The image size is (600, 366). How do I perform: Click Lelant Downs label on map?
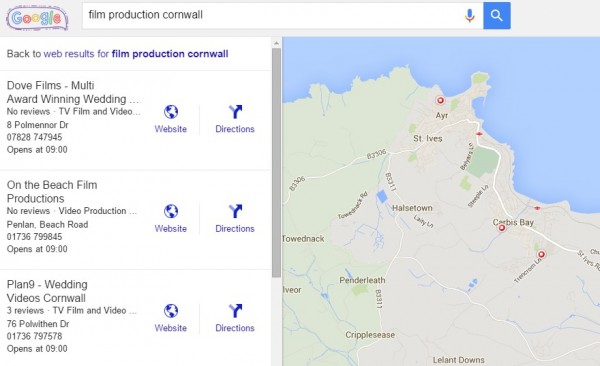[458, 360]
